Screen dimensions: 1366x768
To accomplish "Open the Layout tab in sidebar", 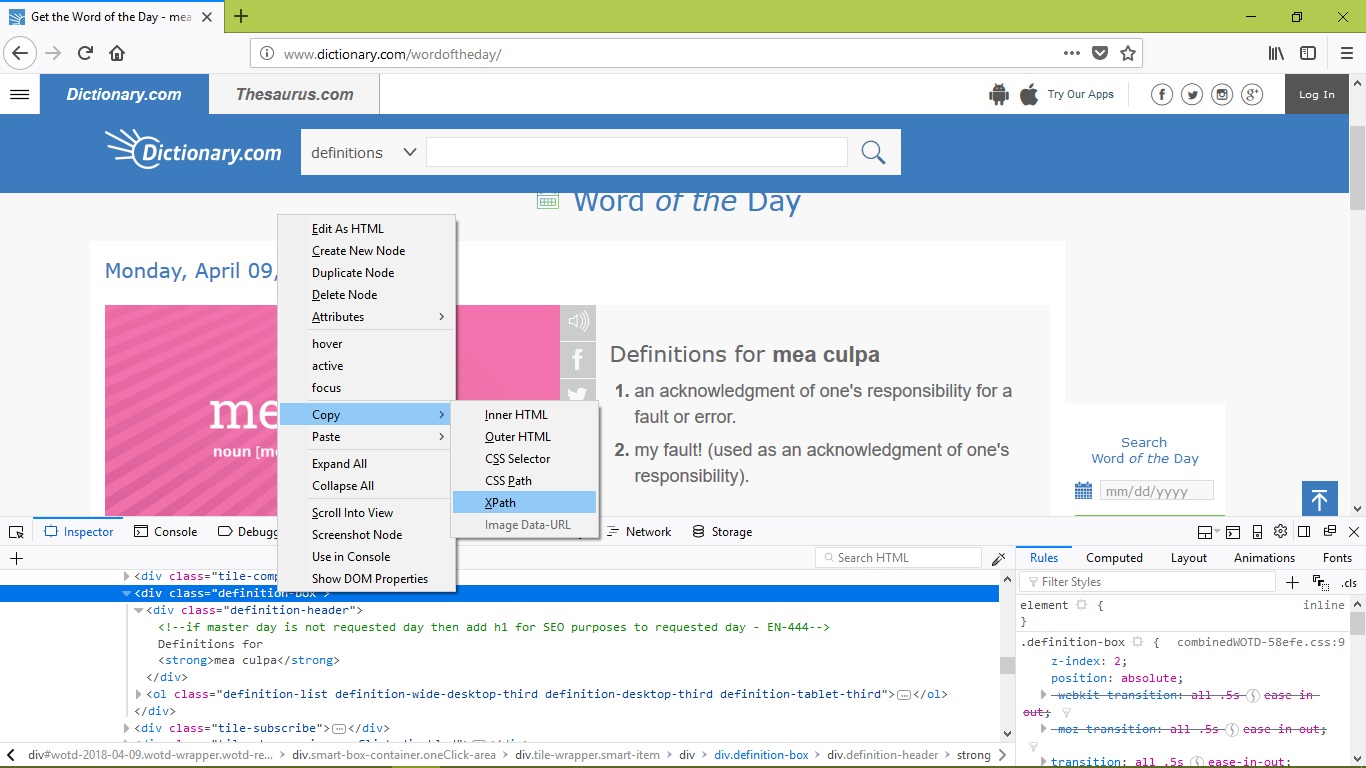I will [x=1189, y=558].
